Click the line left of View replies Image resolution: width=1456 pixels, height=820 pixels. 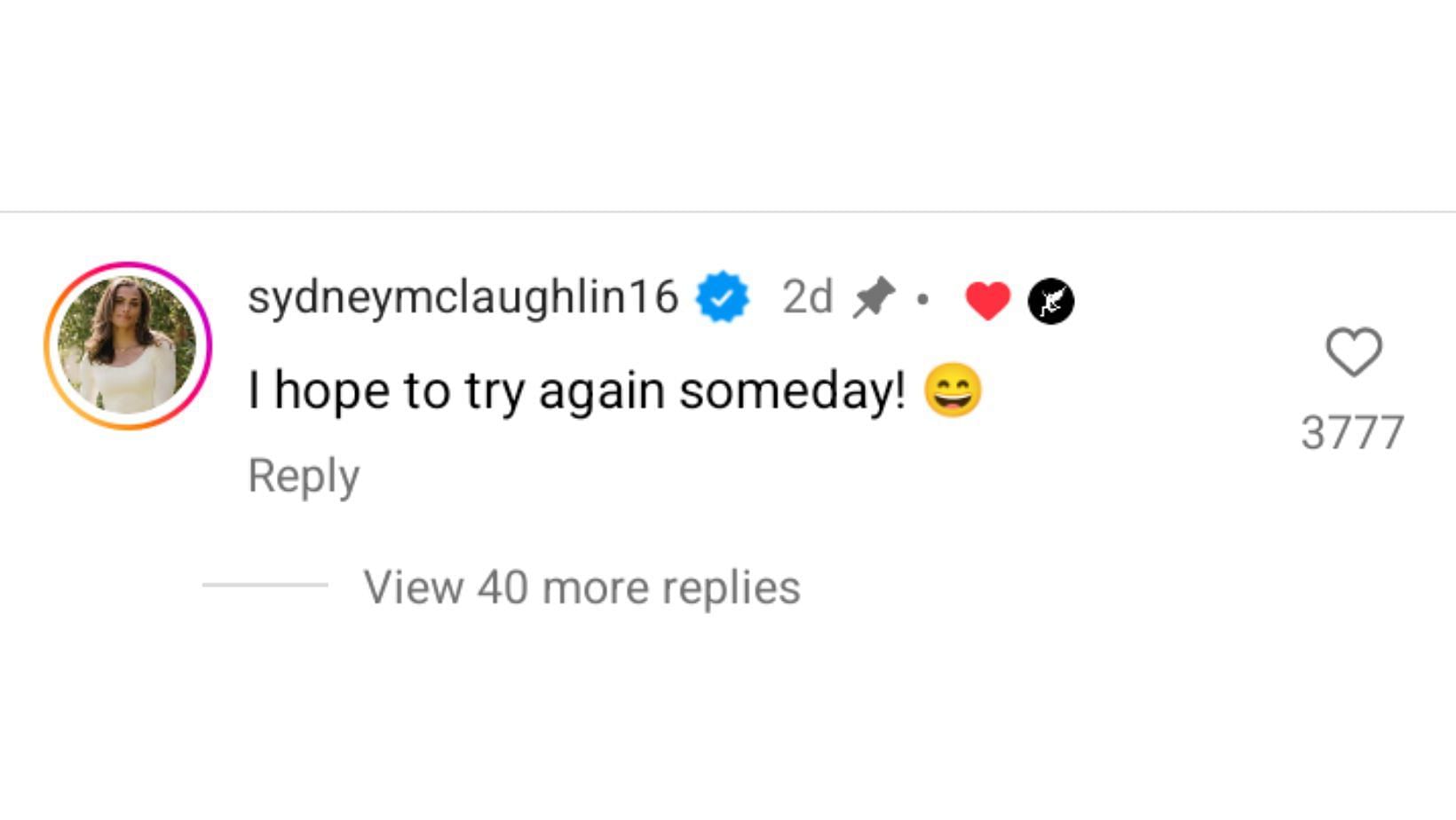[x=265, y=585]
